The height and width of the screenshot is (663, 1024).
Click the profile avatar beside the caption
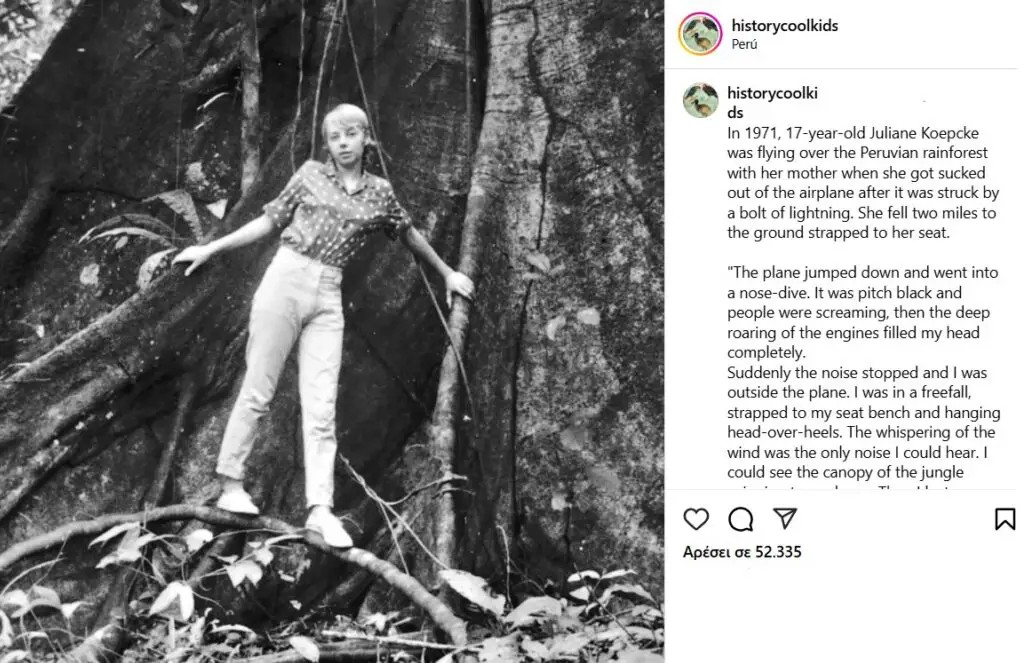[700, 101]
